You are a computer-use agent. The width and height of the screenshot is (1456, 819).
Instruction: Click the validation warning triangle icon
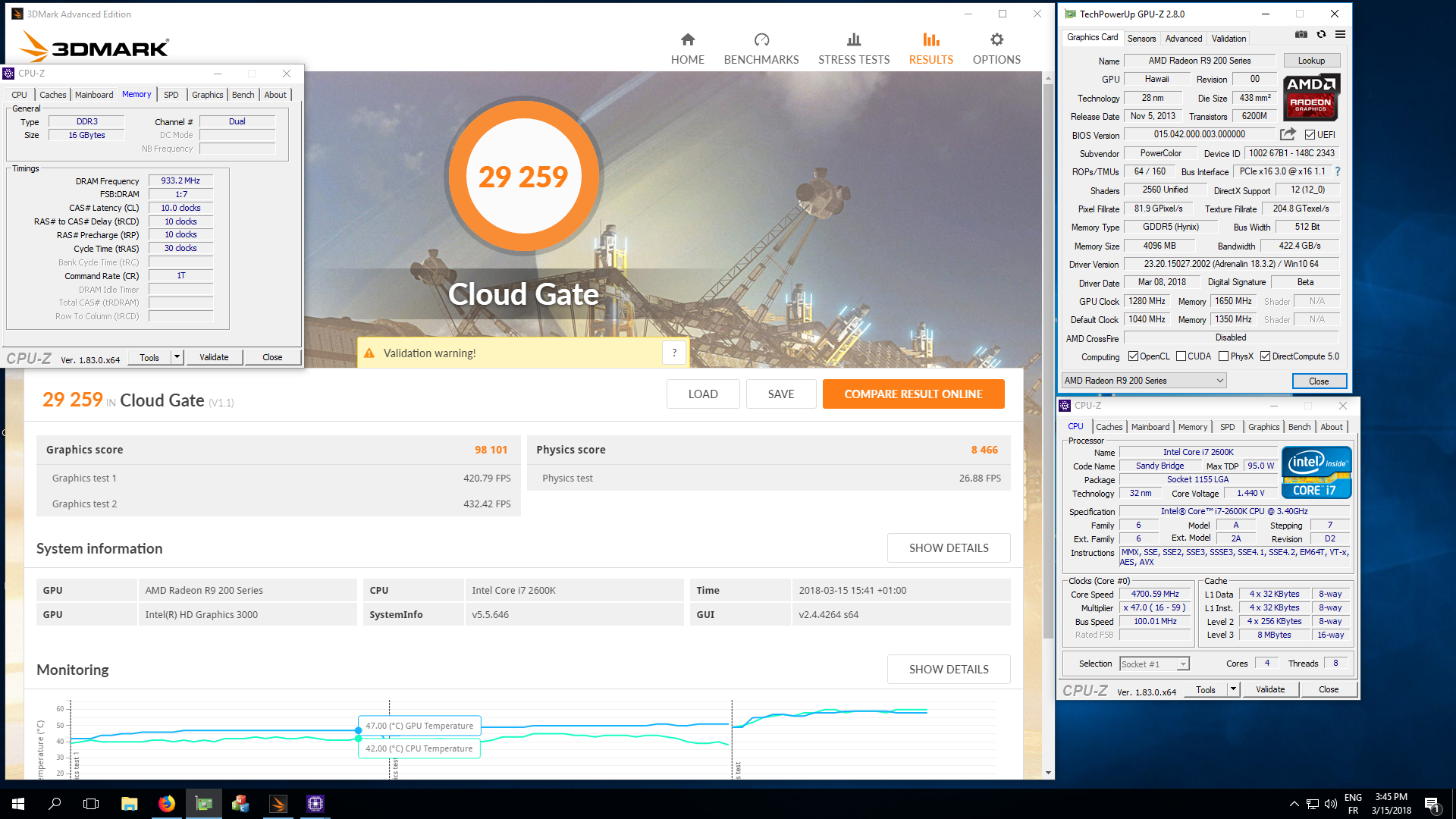click(369, 353)
